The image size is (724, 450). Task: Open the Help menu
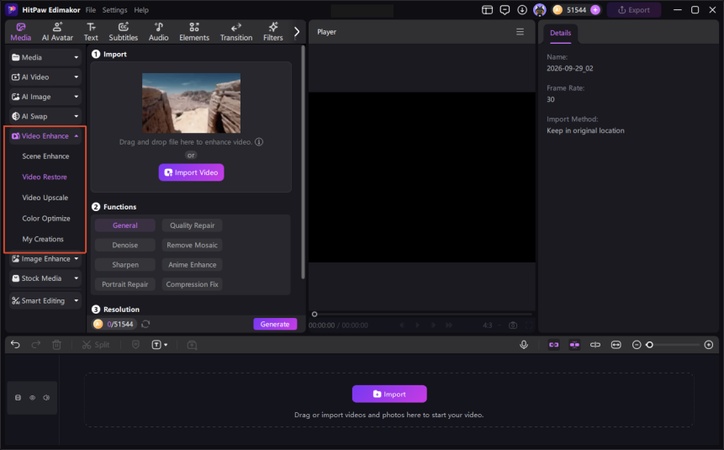141,10
